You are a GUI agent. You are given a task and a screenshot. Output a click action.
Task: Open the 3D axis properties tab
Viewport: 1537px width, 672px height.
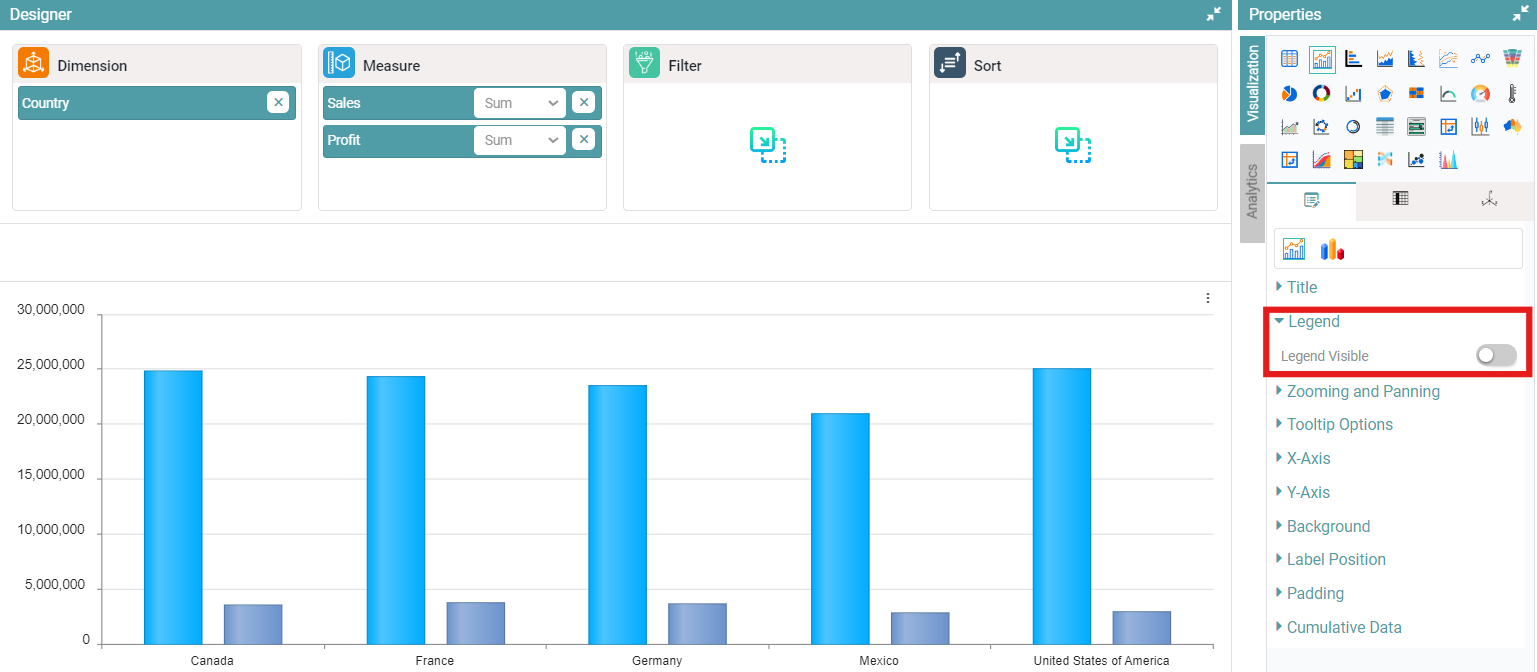[1489, 199]
